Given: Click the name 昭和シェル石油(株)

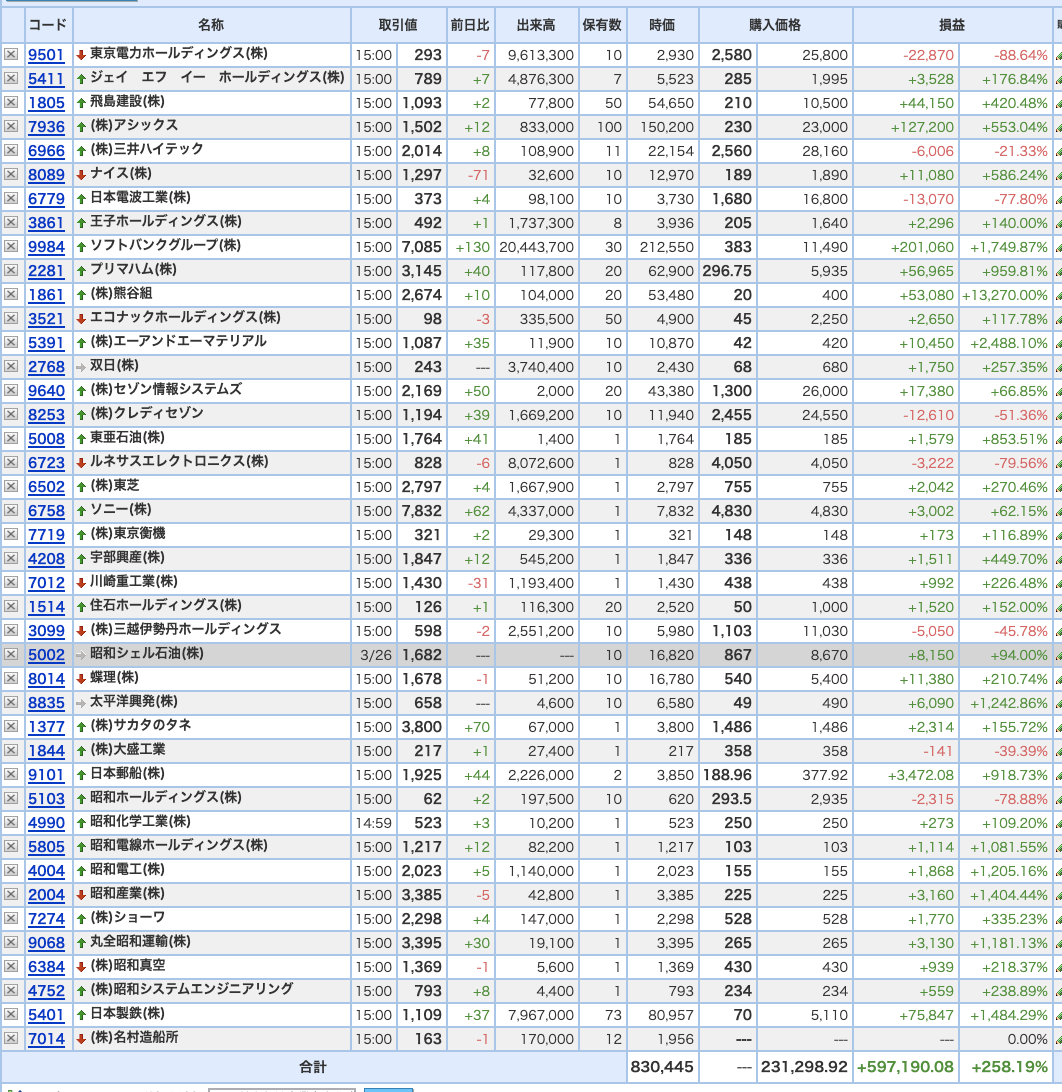Looking at the screenshot, I should coord(147,654).
